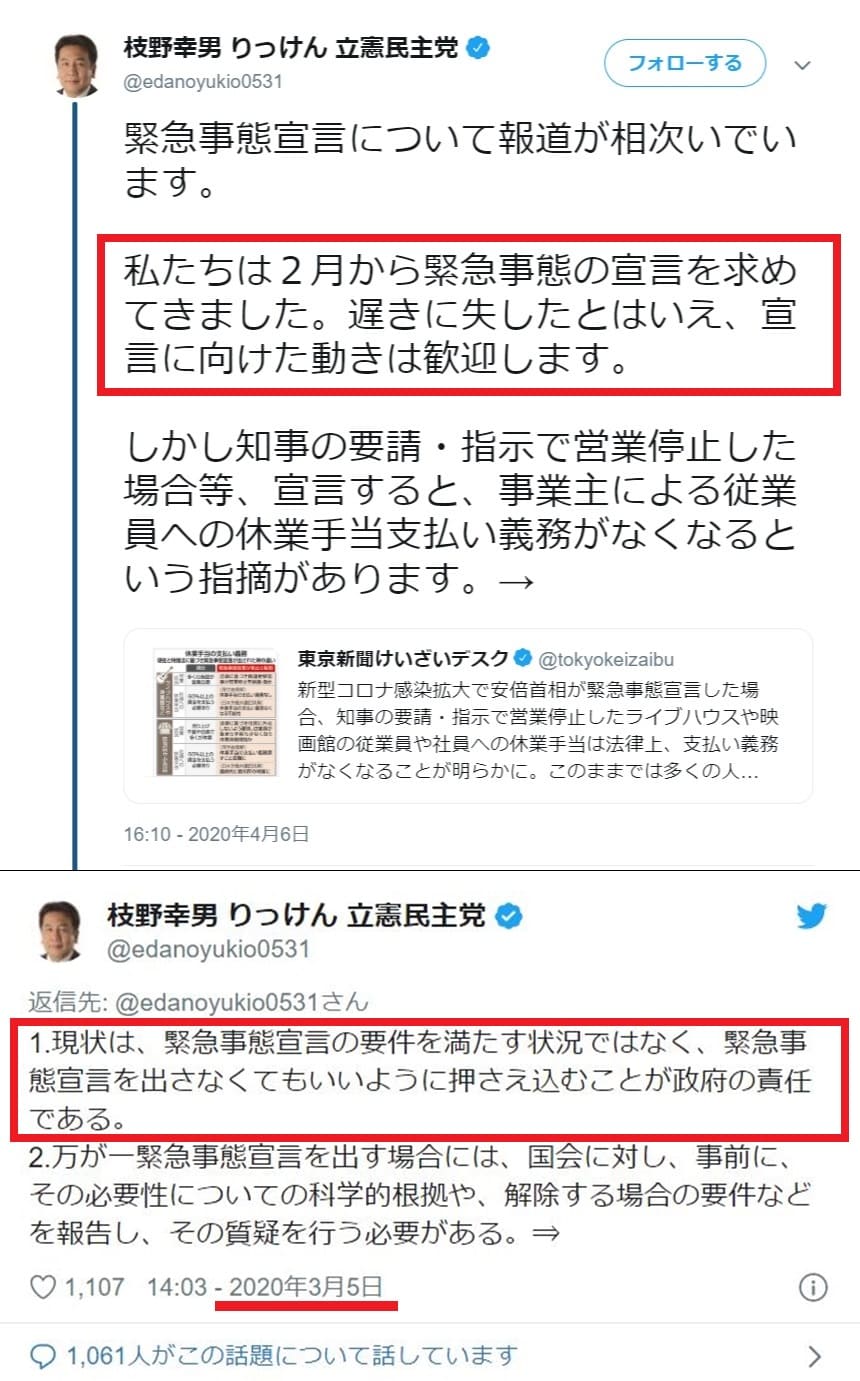Open the chevron menu beside follow button

click(802, 65)
